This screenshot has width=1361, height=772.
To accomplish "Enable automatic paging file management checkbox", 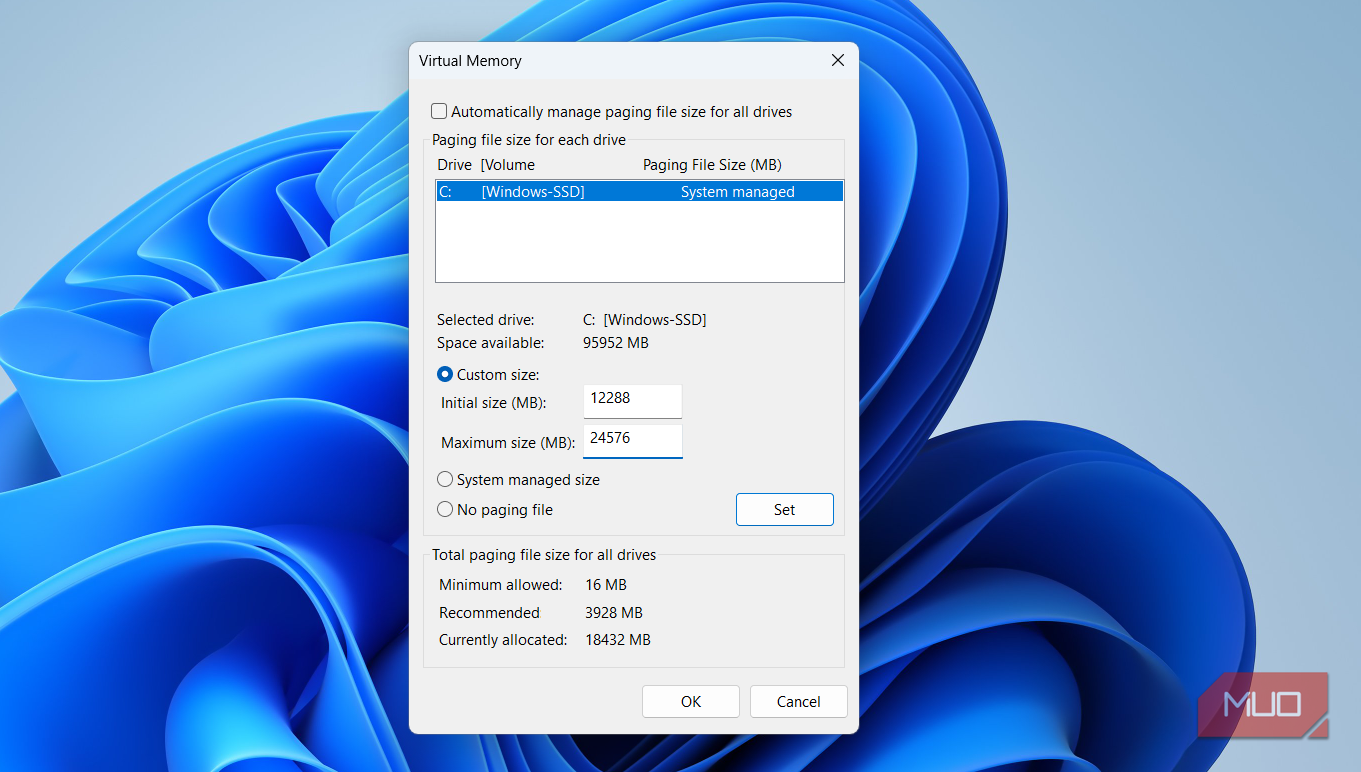I will (439, 112).
